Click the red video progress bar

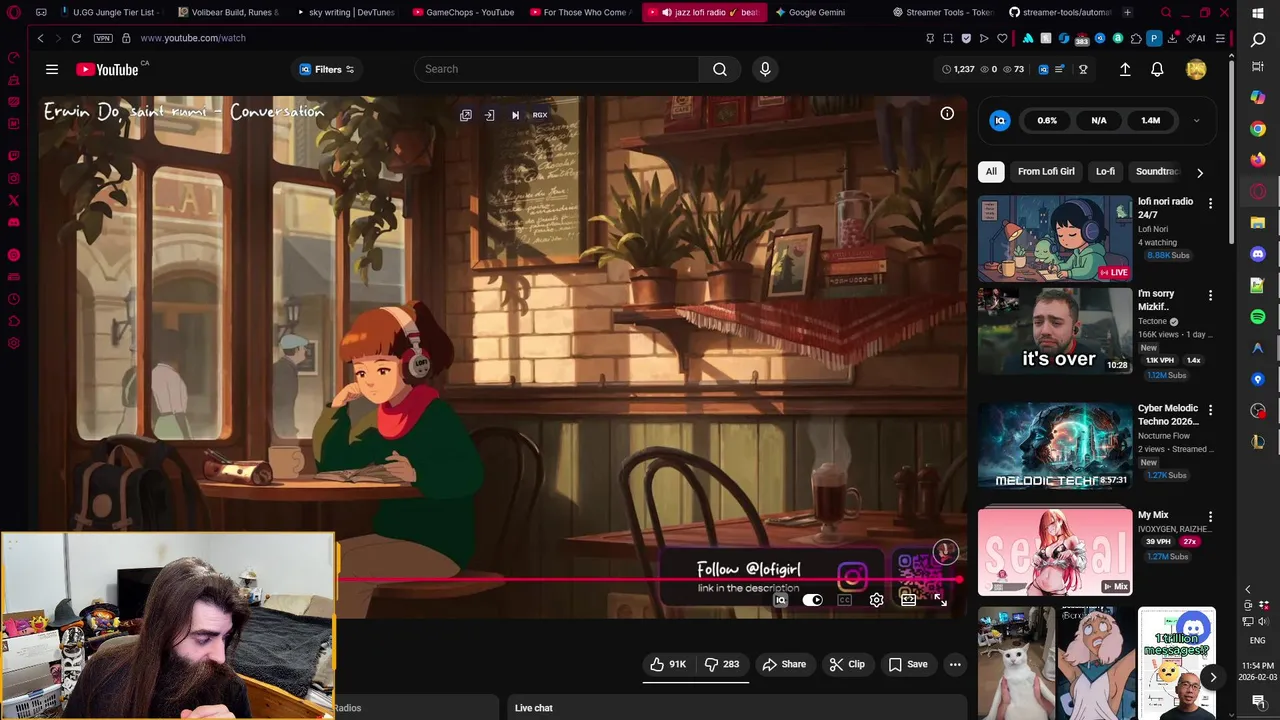tap(650, 579)
